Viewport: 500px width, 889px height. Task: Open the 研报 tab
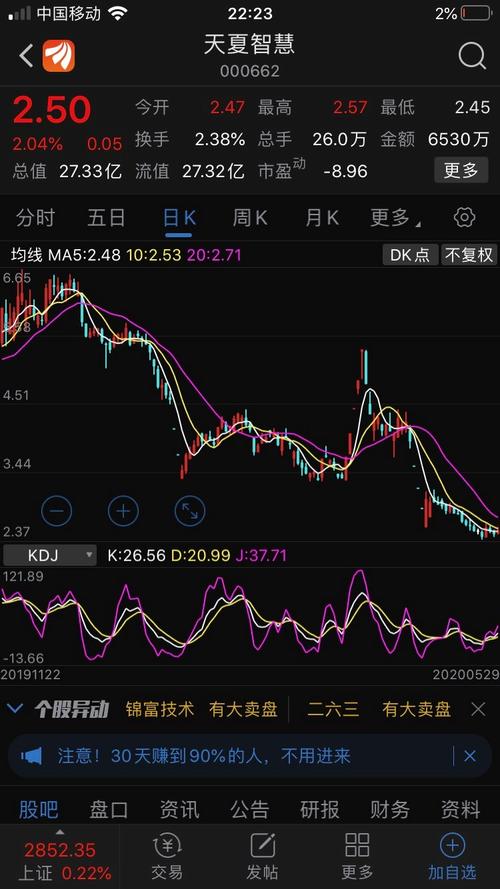coord(320,810)
